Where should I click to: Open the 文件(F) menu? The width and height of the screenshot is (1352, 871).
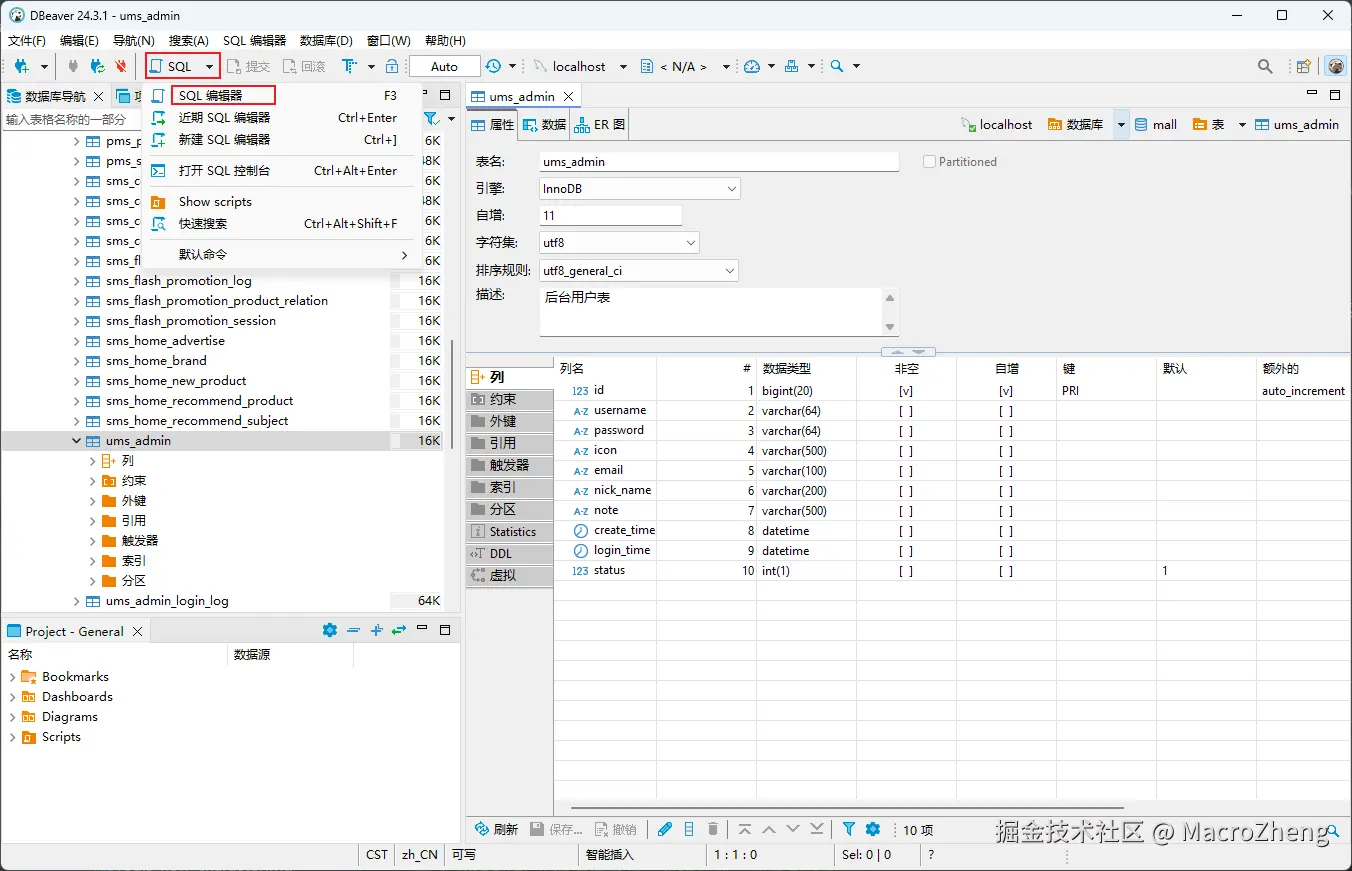(x=27, y=41)
